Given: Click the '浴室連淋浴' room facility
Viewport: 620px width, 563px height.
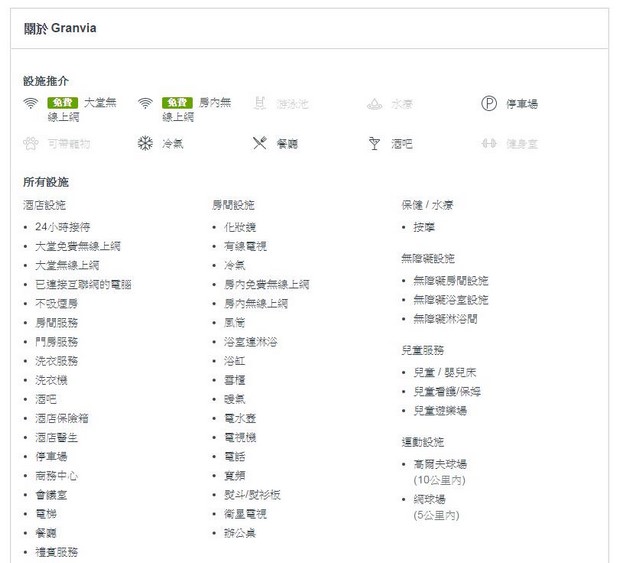Looking at the screenshot, I should [251, 342].
